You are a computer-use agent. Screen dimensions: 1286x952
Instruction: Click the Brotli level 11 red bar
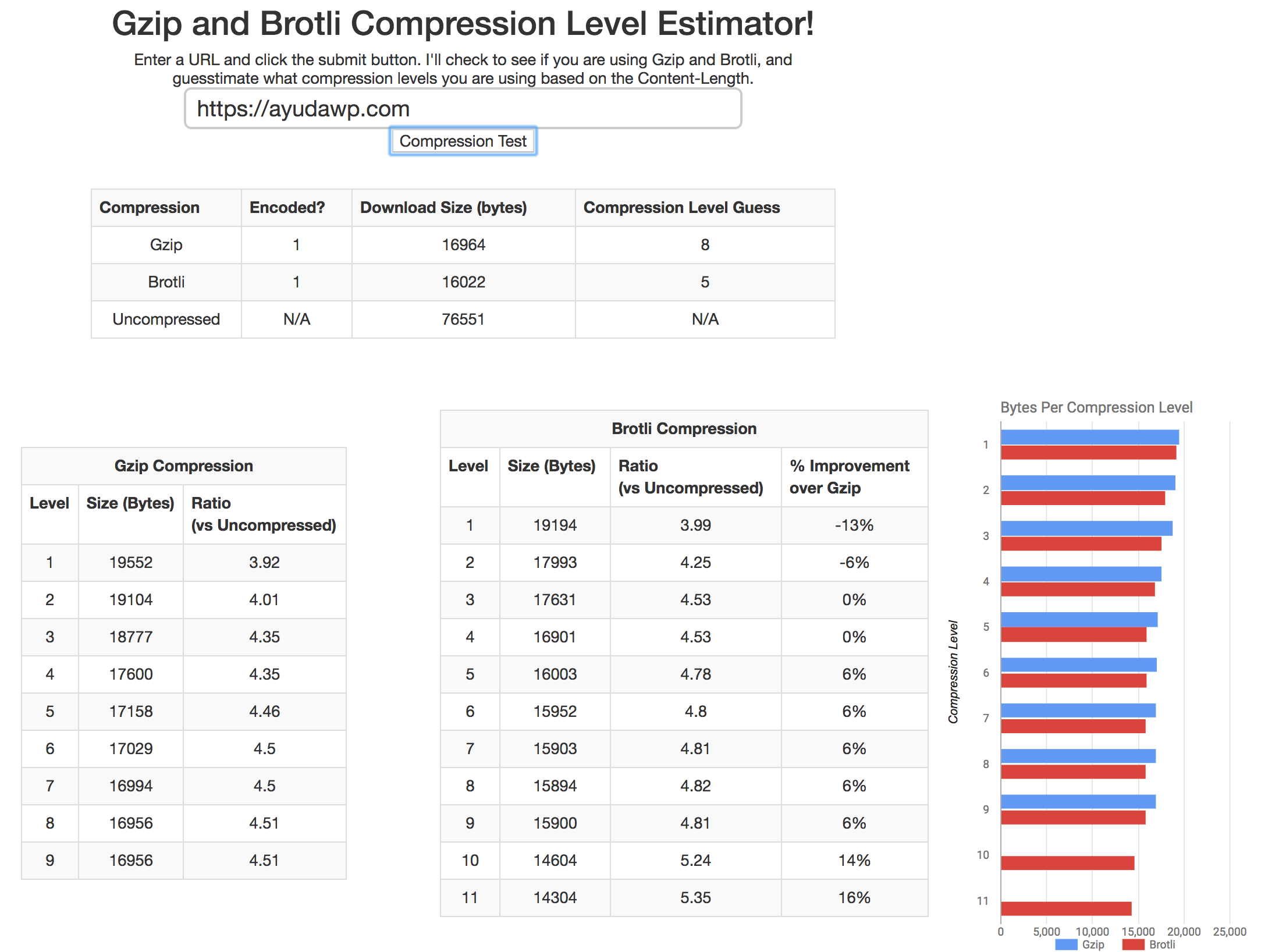[x=1065, y=908]
